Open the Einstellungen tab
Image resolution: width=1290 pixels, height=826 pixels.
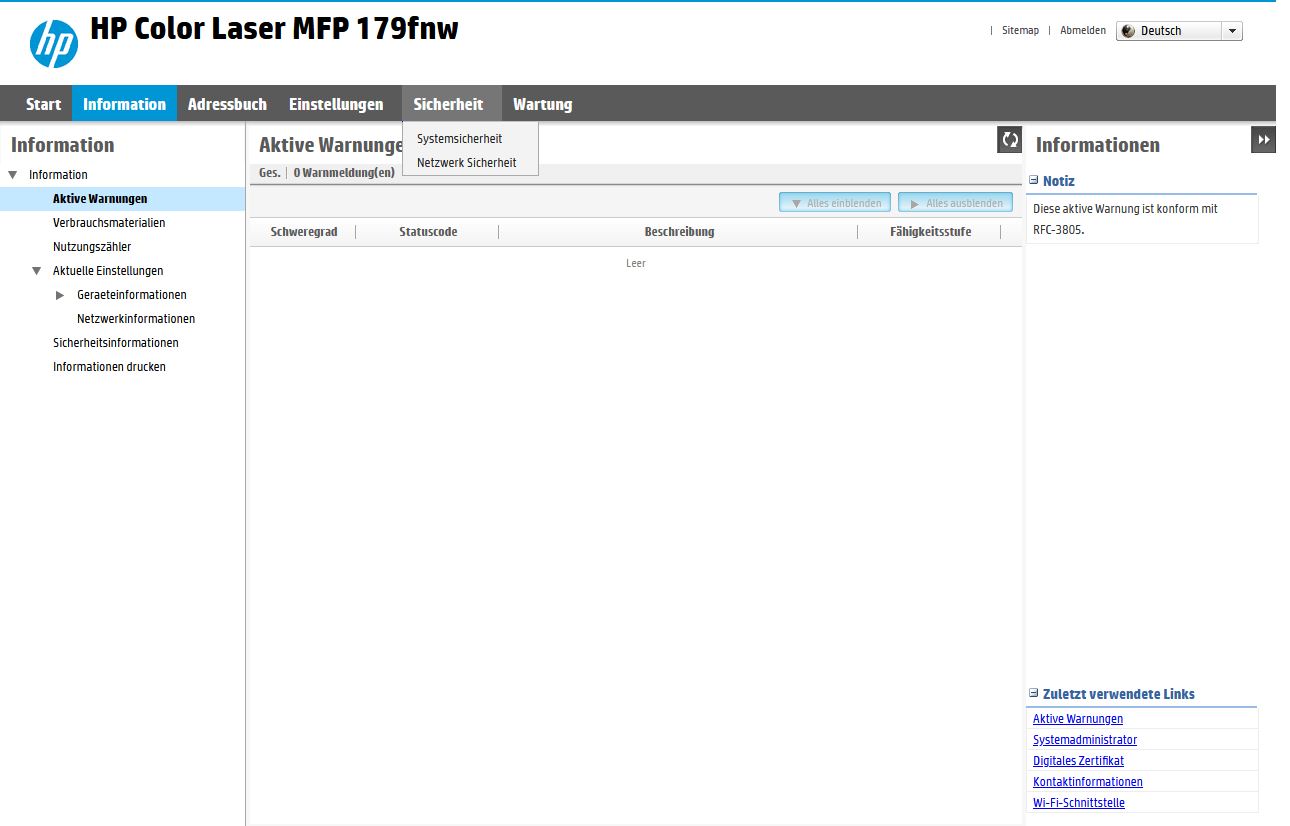pyautogui.click(x=336, y=104)
